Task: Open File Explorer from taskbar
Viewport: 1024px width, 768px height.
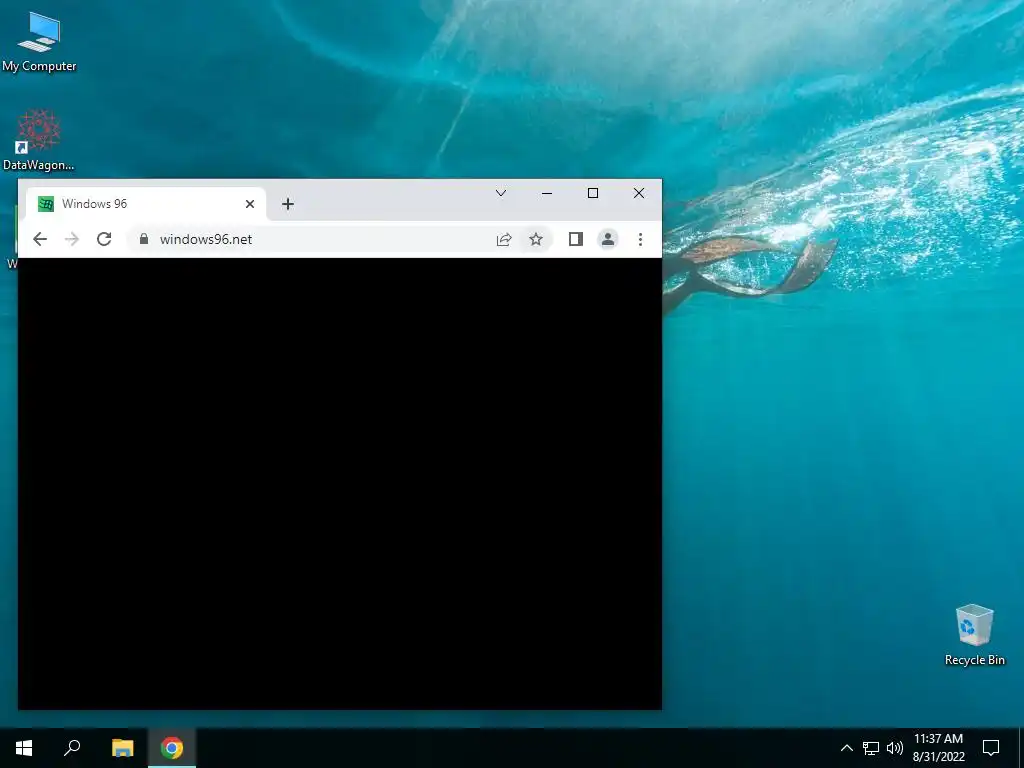Action: (x=122, y=748)
